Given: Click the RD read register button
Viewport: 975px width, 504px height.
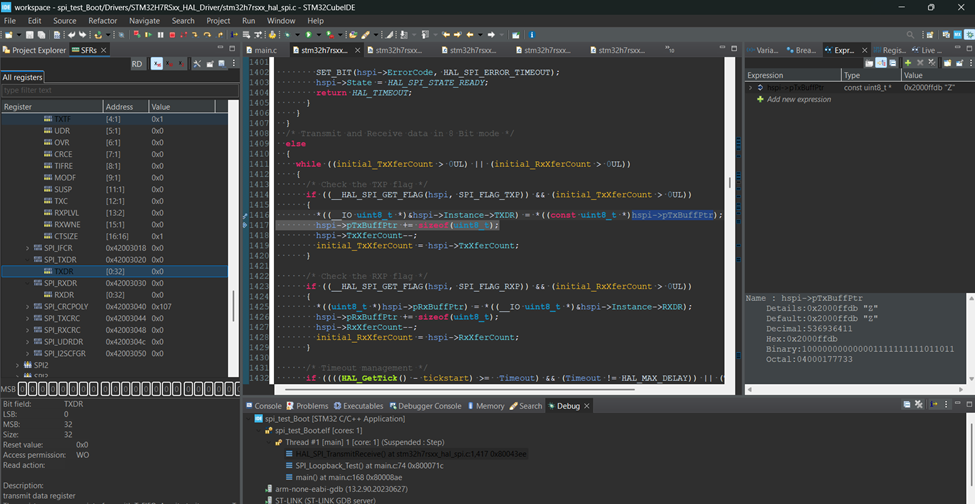Looking at the screenshot, I should click(x=137, y=64).
